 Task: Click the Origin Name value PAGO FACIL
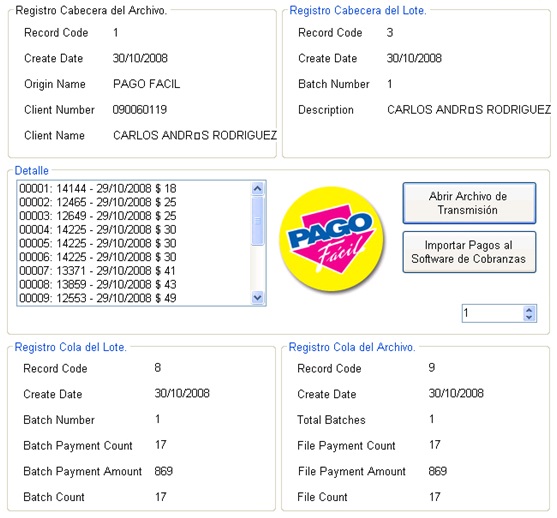click(146, 84)
